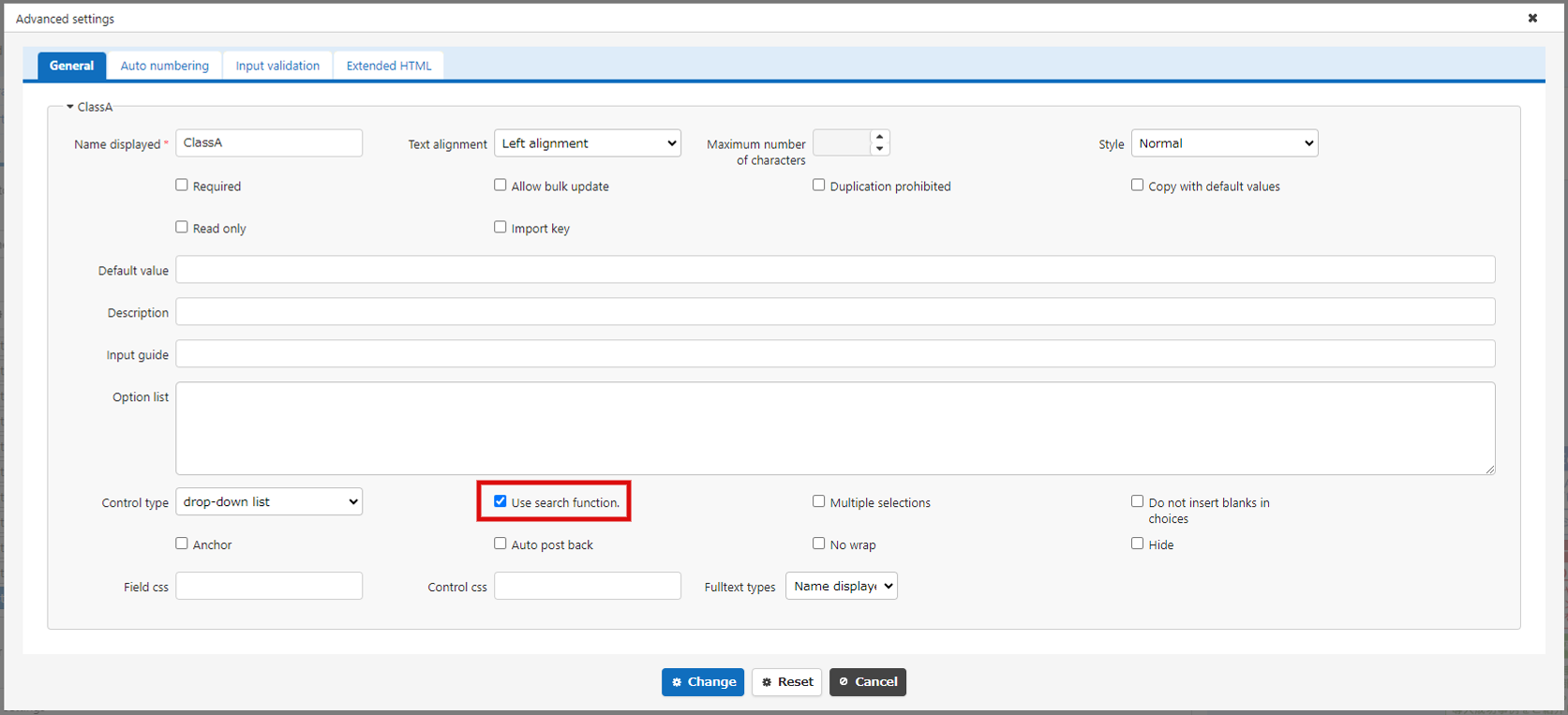The height and width of the screenshot is (715, 1568).
Task: Focus the Field css input
Action: pos(269,586)
